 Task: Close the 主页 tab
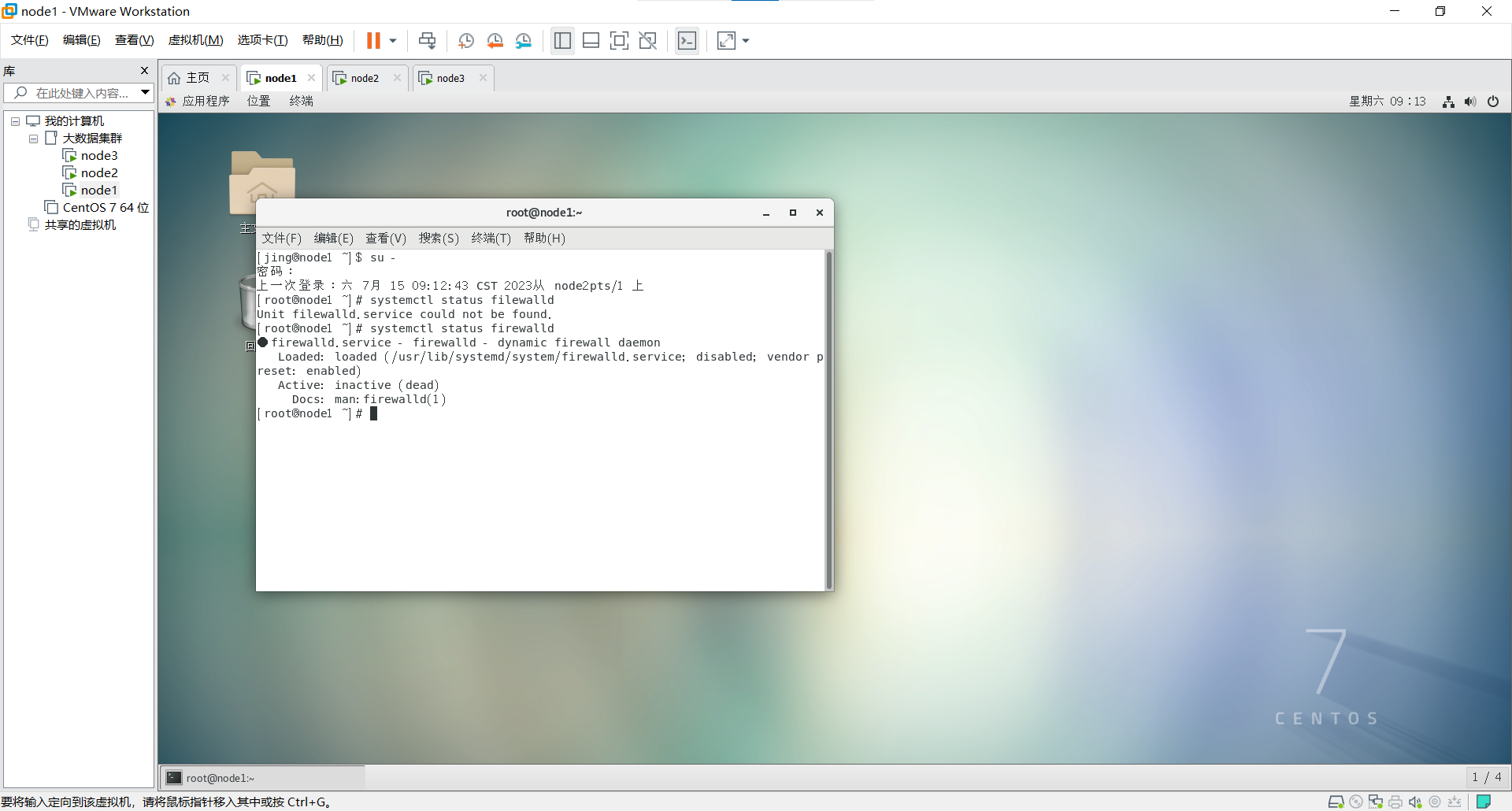(x=225, y=77)
